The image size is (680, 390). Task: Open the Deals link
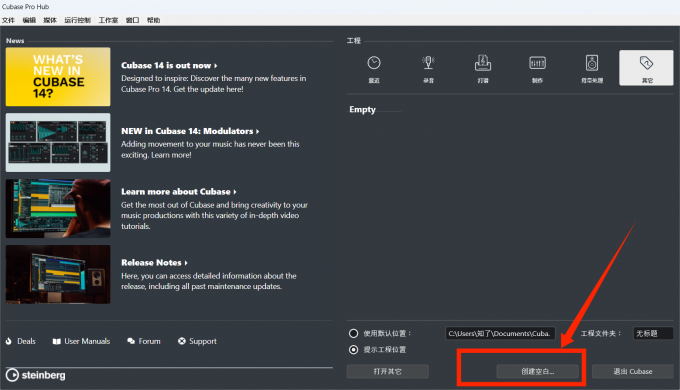click(x=26, y=341)
